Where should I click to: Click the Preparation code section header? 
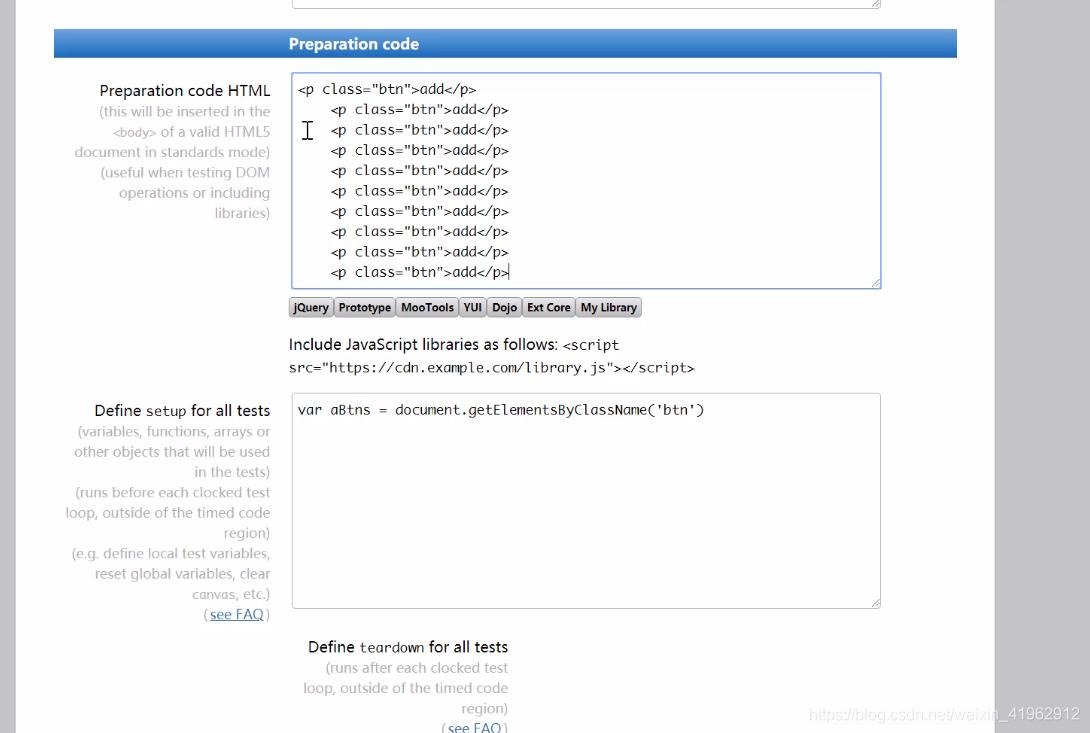coord(505,44)
